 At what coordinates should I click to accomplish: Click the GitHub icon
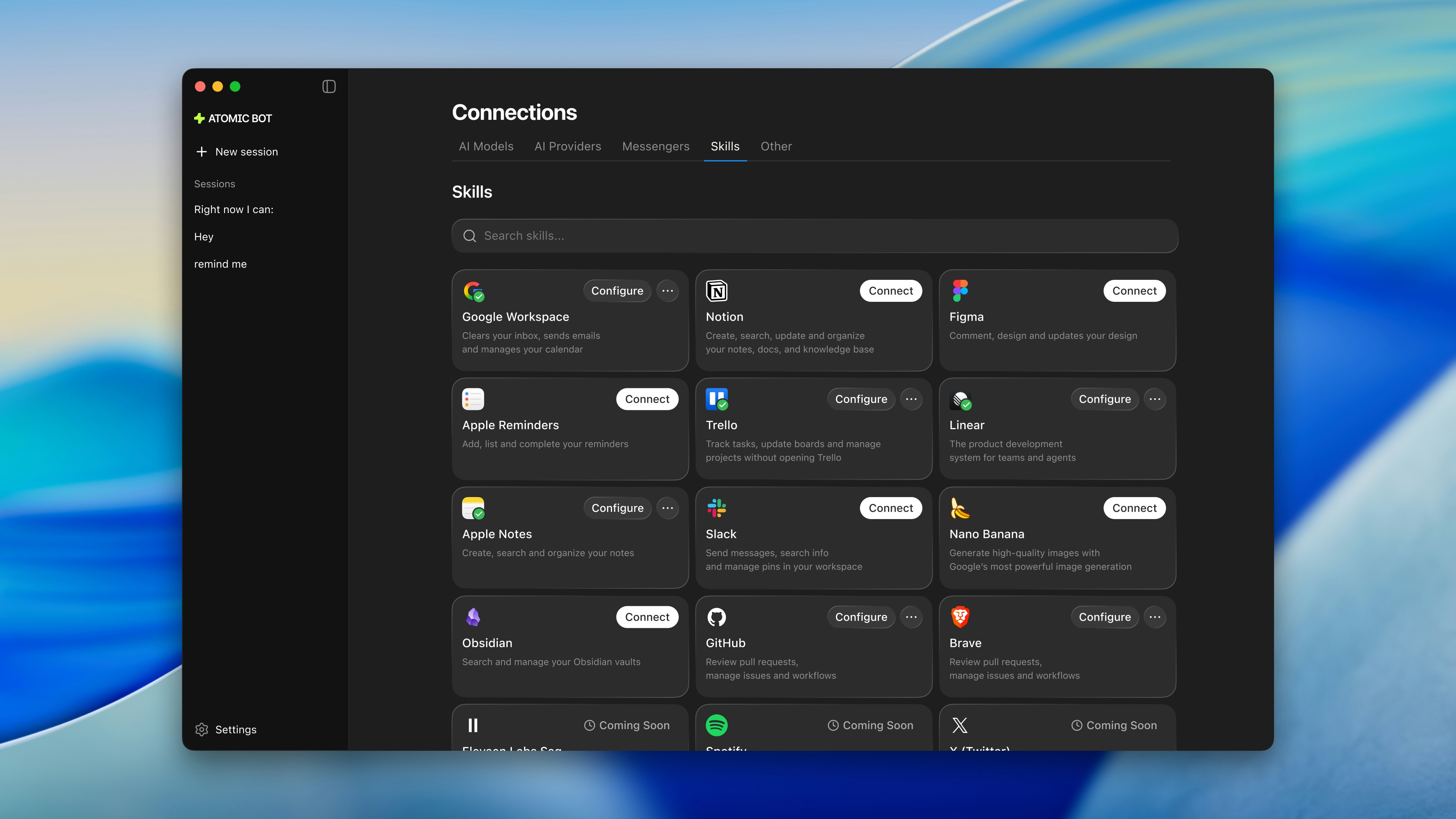pos(717,617)
